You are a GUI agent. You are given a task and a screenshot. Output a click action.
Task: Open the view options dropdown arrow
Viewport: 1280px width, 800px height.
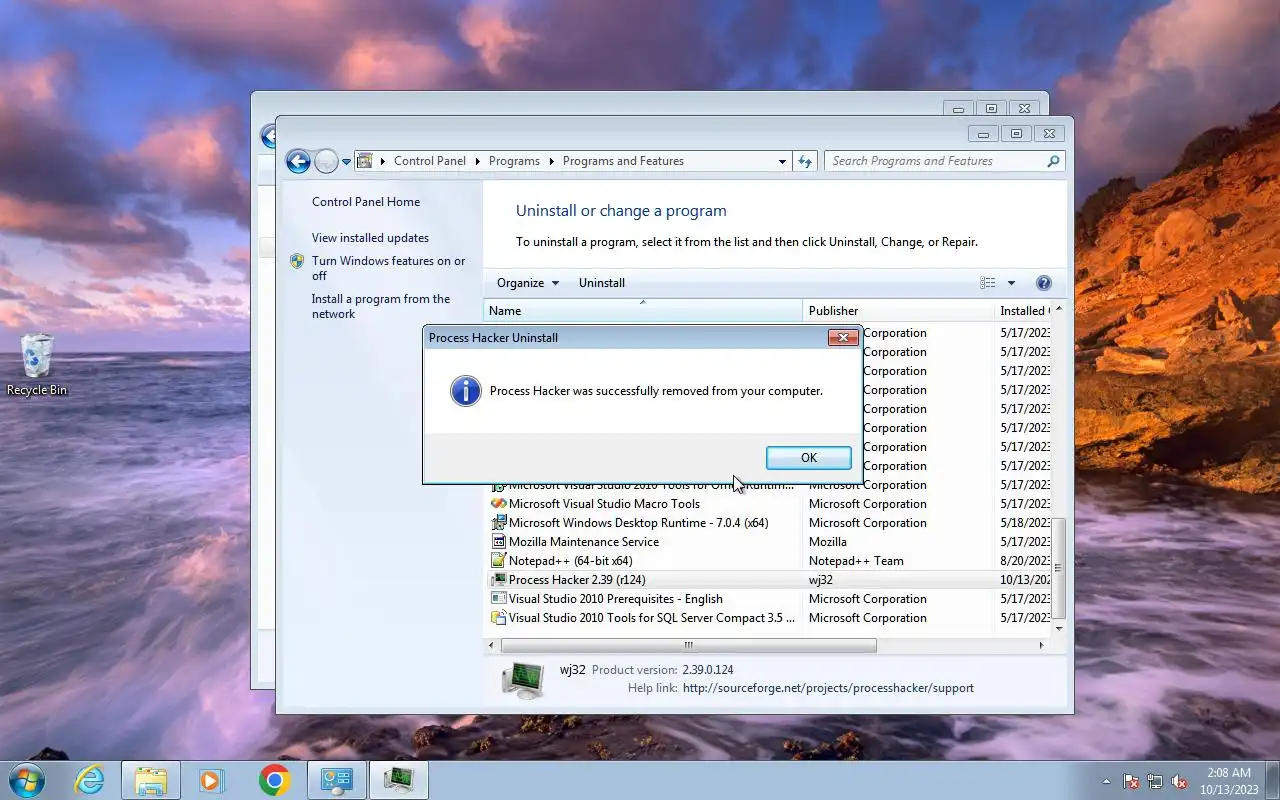click(x=1011, y=283)
